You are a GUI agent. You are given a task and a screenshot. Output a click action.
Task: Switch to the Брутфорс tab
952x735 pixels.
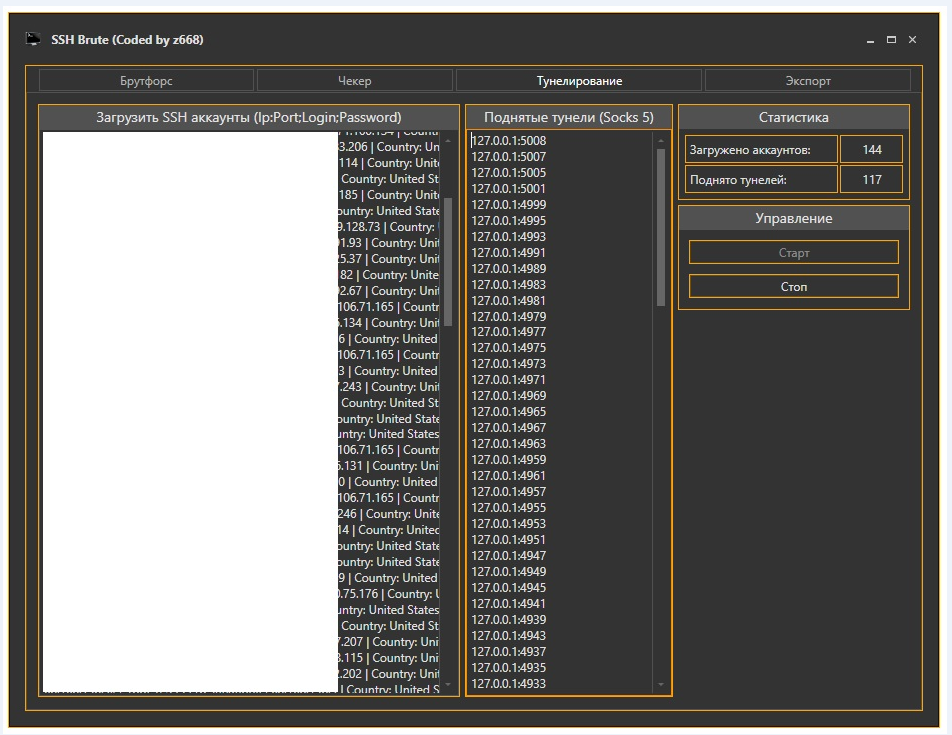pos(146,81)
